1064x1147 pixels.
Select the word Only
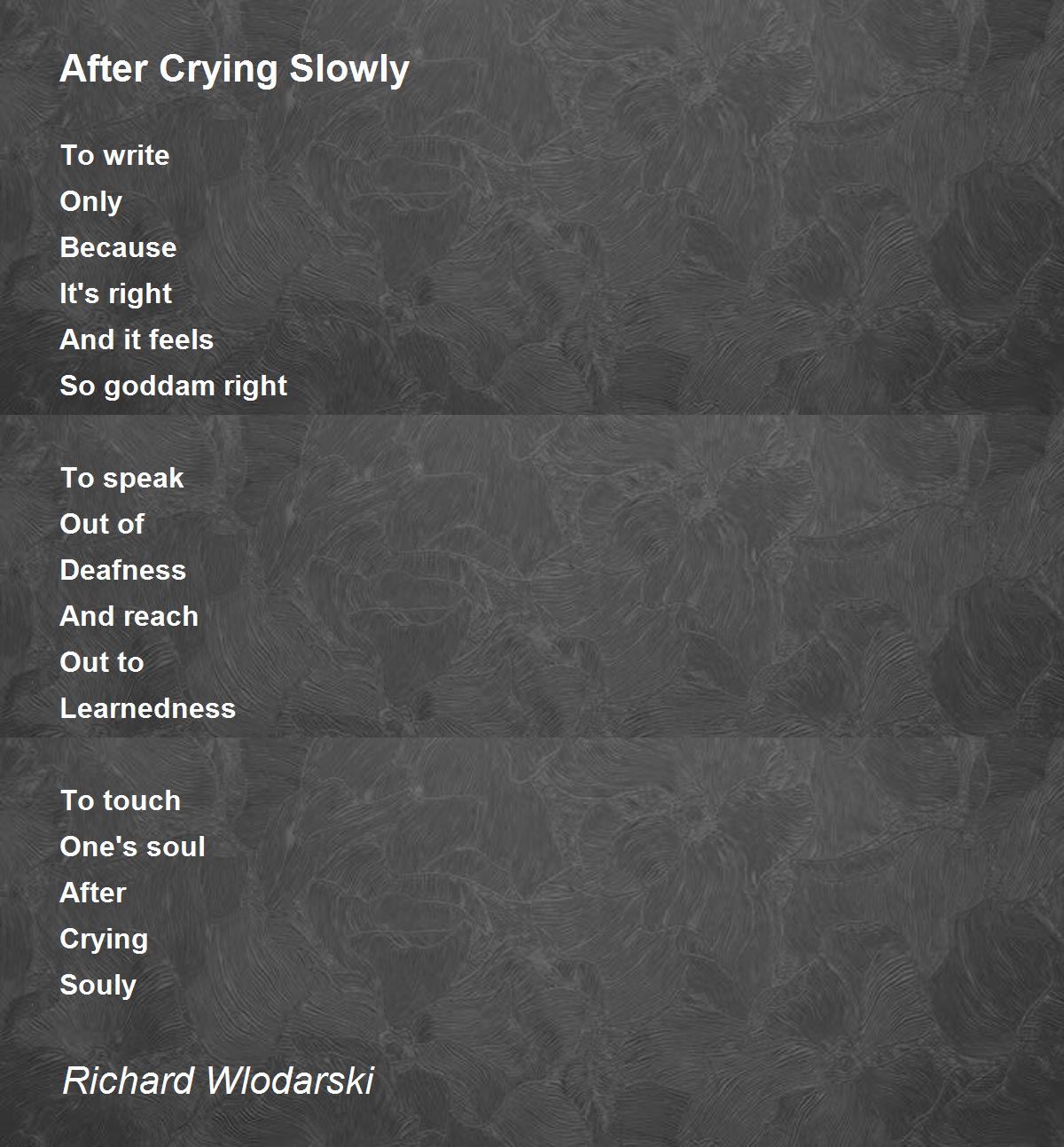[x=90, y=202]
